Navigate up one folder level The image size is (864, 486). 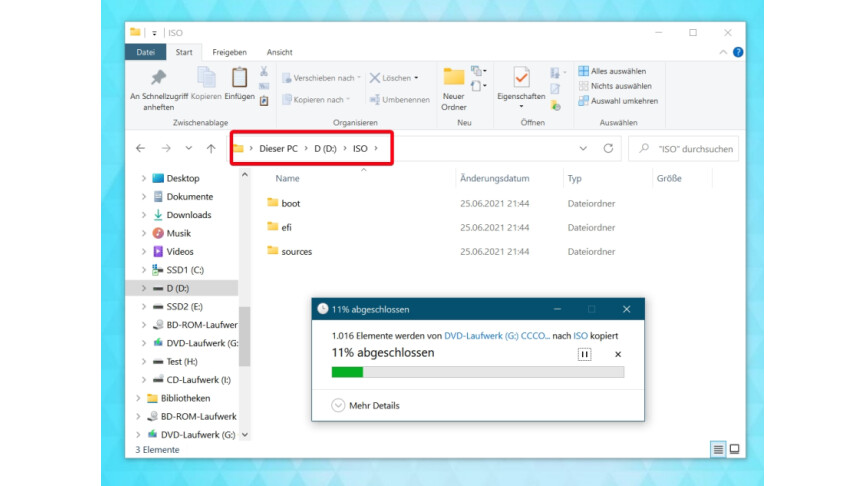tap(211, 148)
